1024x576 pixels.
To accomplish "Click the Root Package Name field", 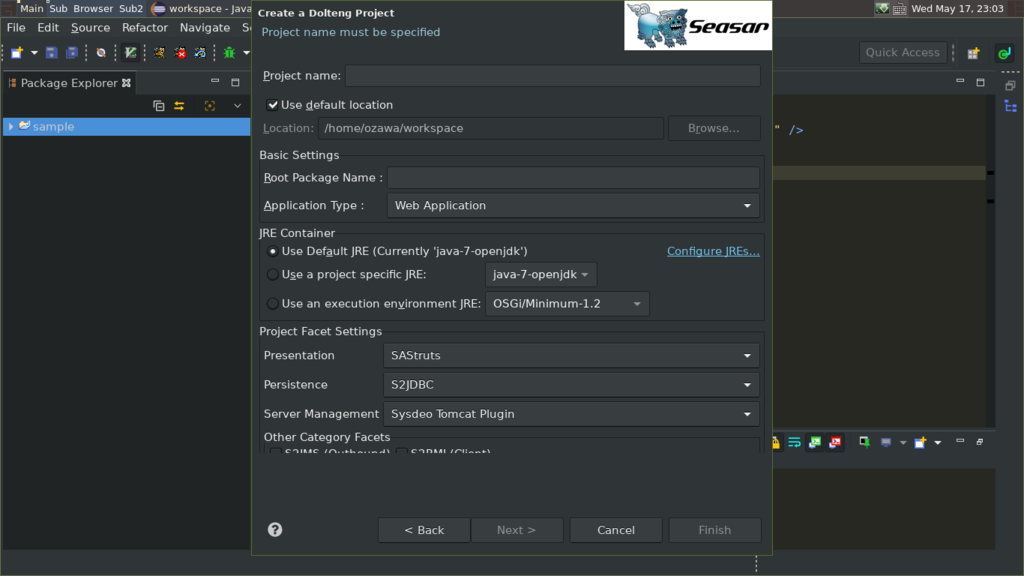I will tap(573, 178).
